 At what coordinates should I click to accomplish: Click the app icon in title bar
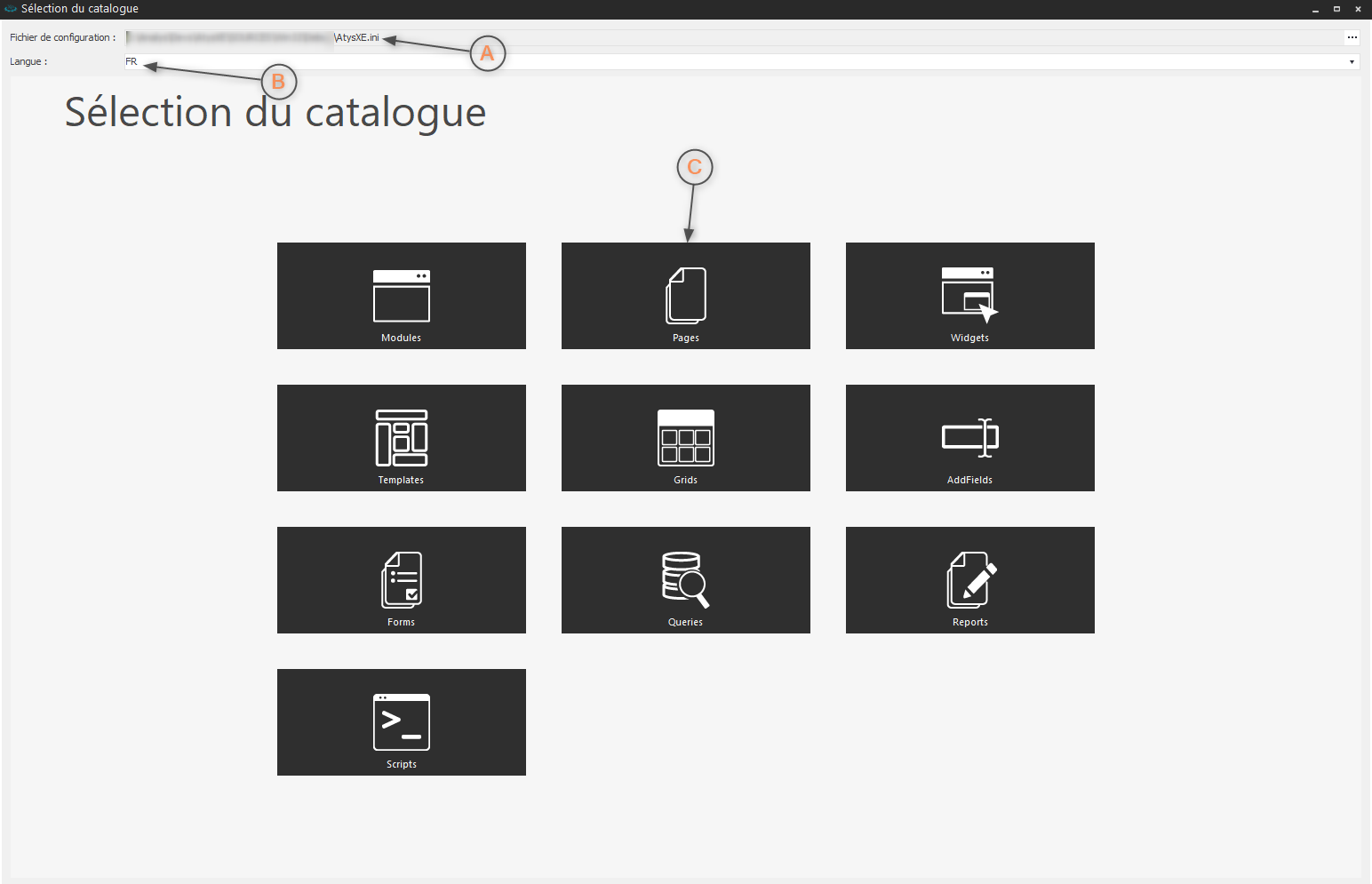11,9
